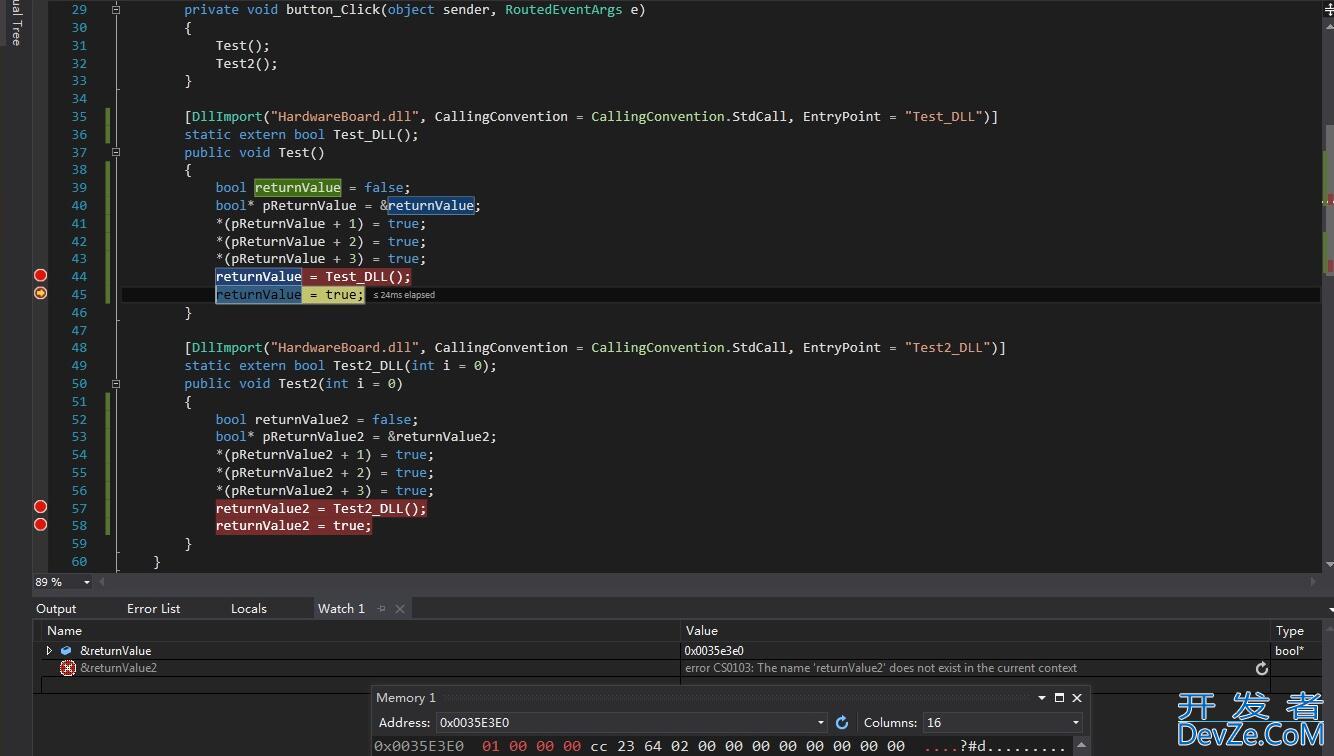
Task: Switch to the Locals tab
Action: coord(249,608)
